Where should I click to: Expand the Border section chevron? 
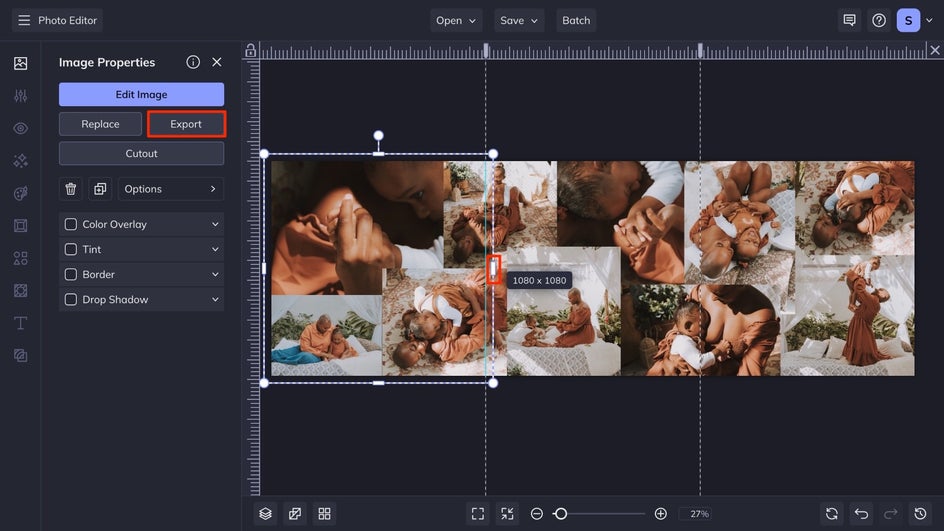tap(215, 275)
